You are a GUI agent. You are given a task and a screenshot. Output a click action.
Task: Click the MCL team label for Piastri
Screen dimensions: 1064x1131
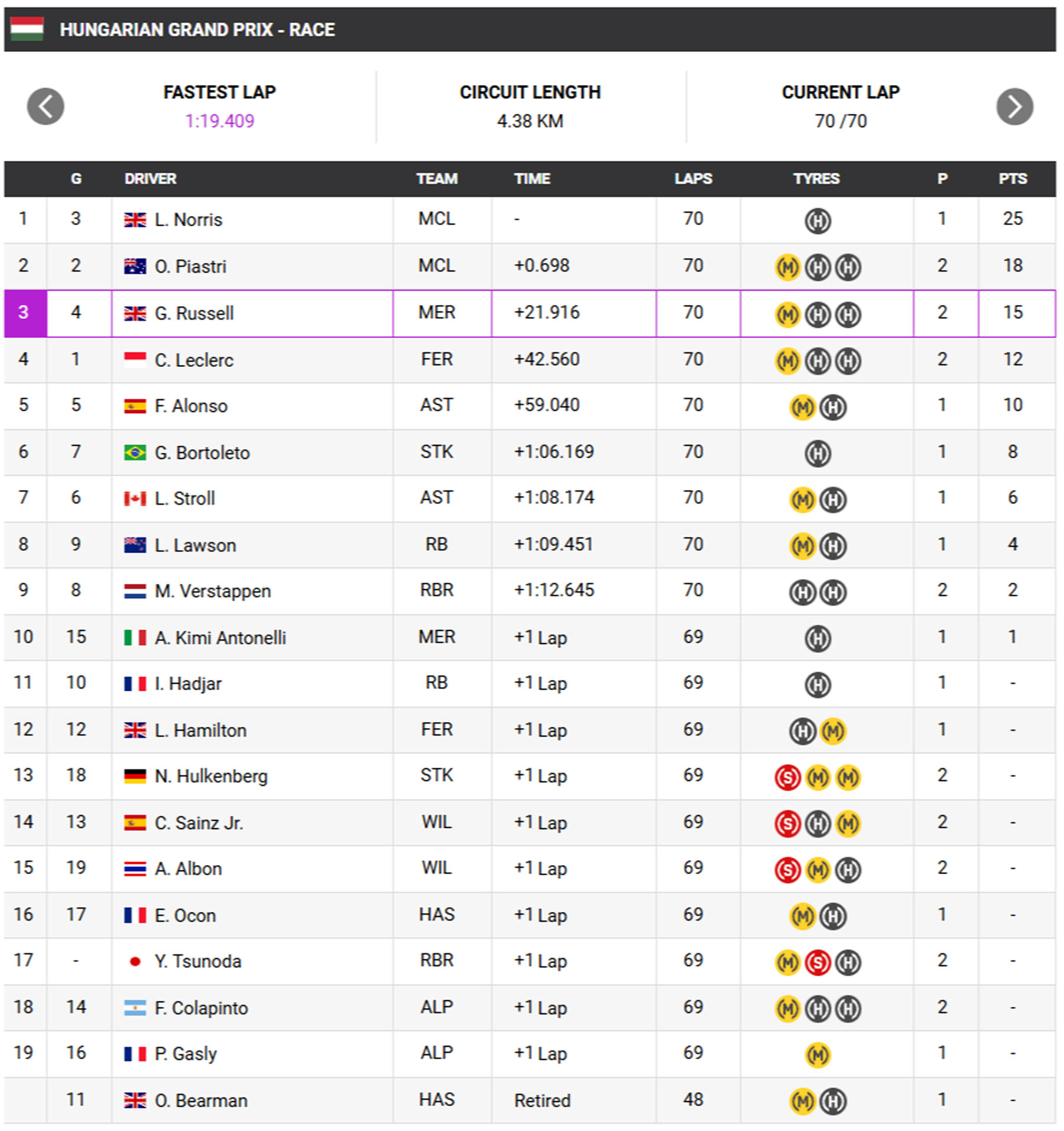click(x=436, y=266)
